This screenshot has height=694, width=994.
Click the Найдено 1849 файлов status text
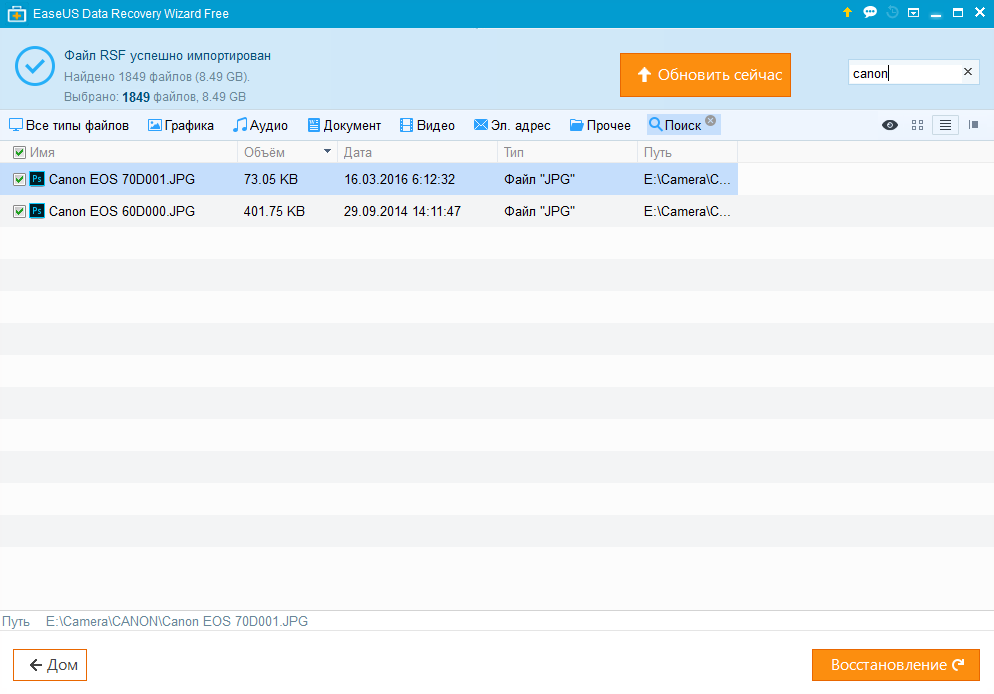coord(157,77)
